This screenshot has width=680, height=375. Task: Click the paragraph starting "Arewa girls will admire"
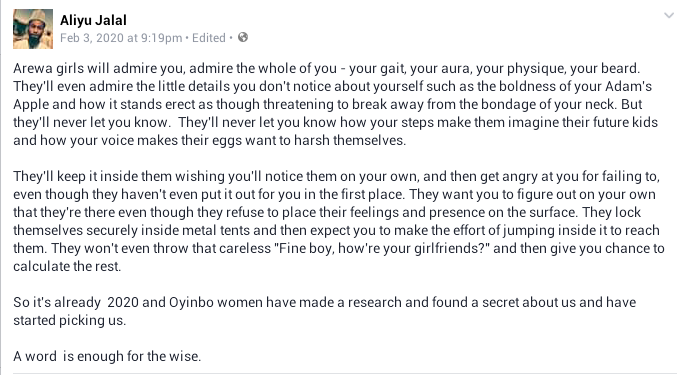pyautogui.click(x=337, y=104)
